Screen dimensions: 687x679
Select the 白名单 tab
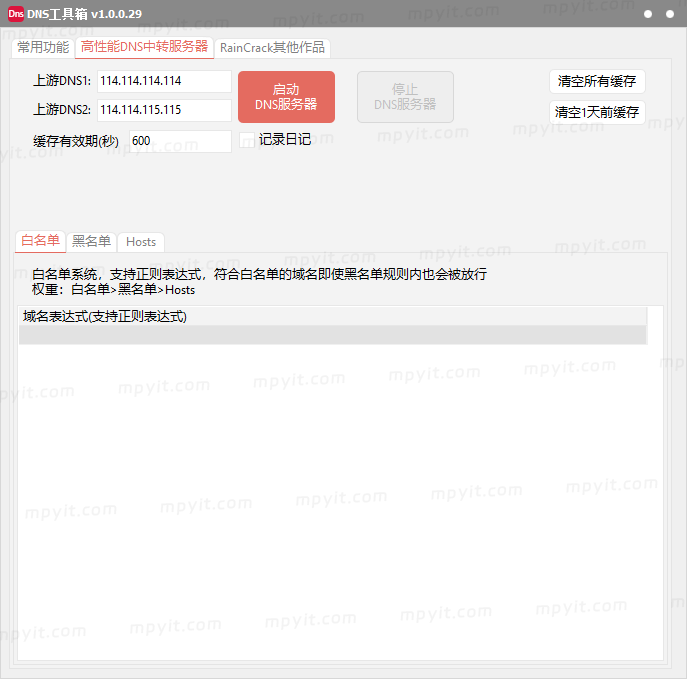coord(40,241)
